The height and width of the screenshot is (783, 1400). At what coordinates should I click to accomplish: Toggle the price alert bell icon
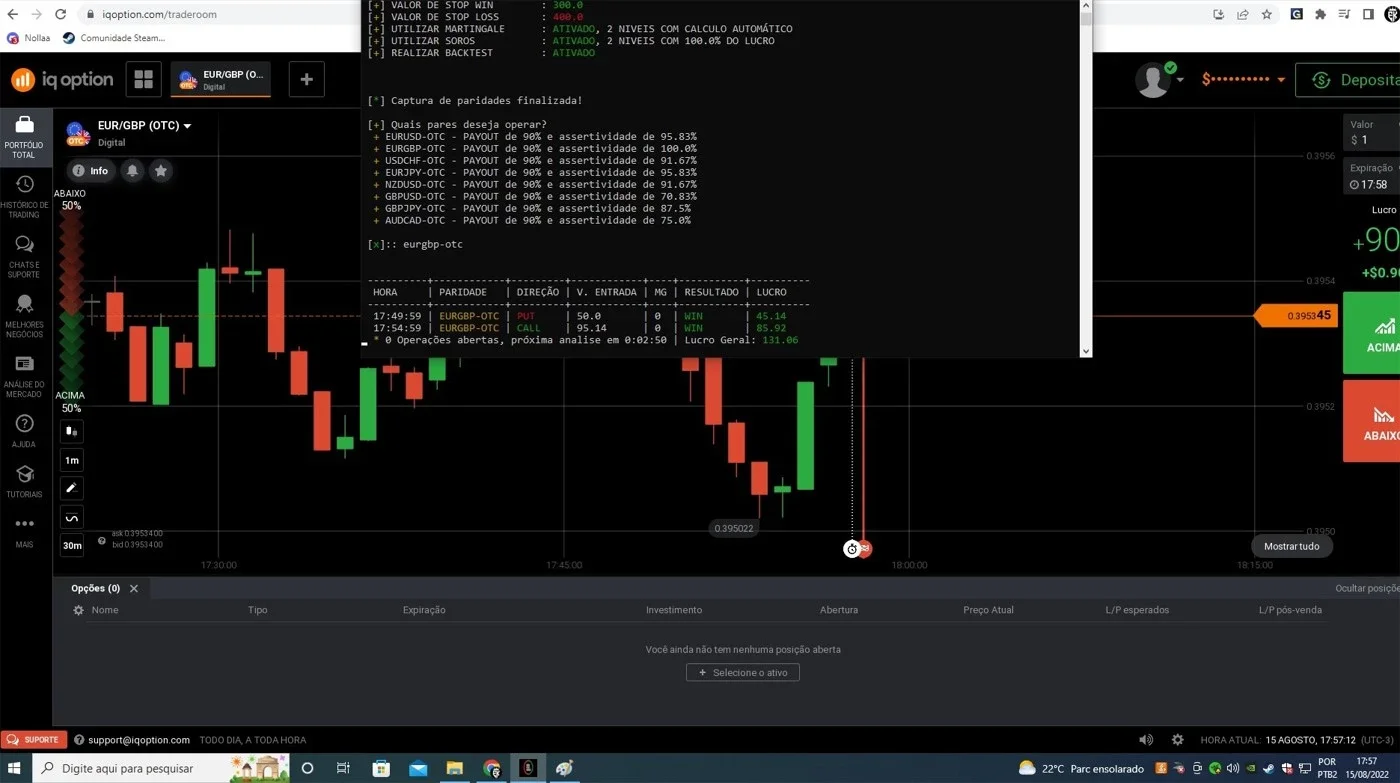132,171
